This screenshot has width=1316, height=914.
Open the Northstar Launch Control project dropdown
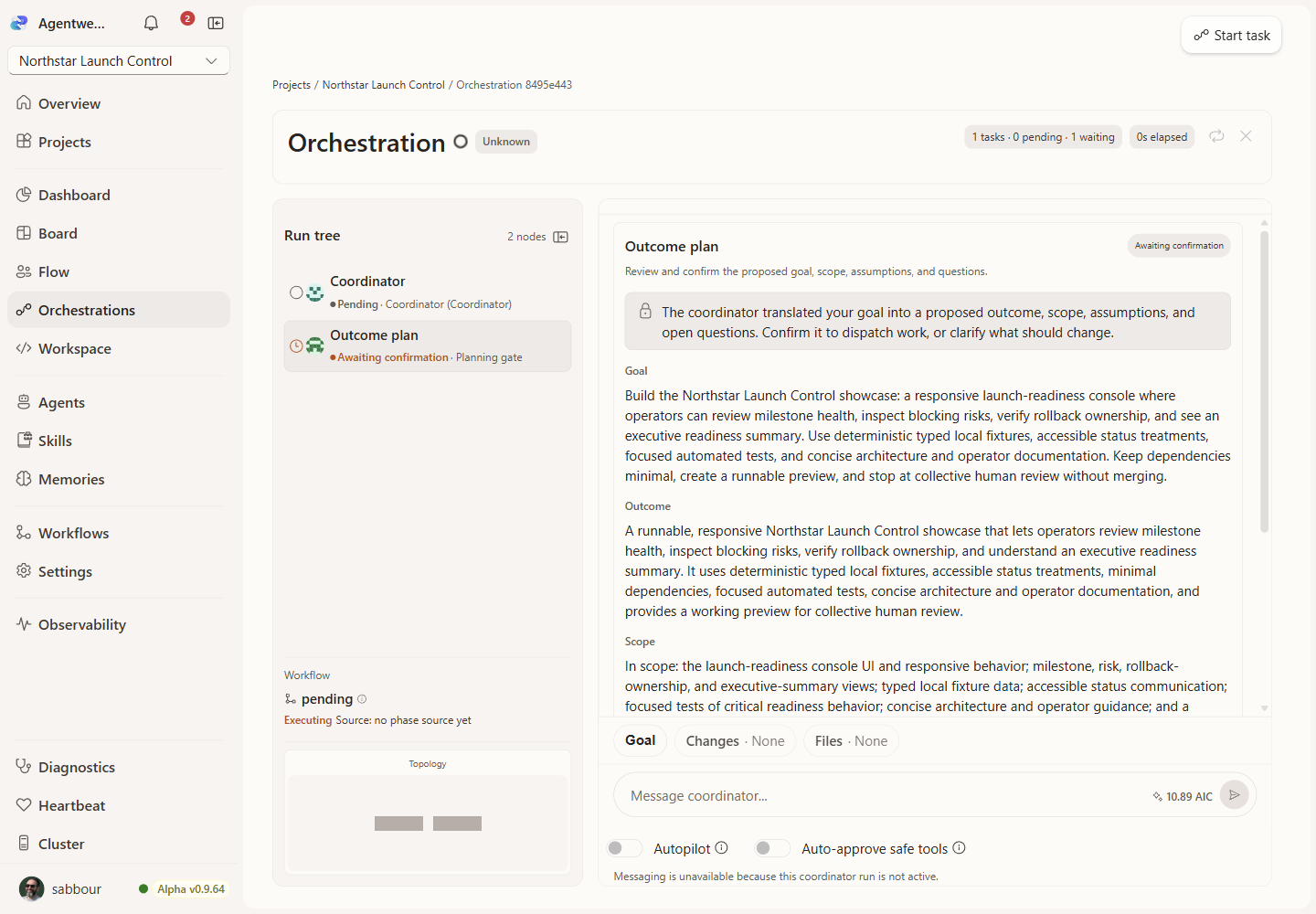[x=119, y=61]
